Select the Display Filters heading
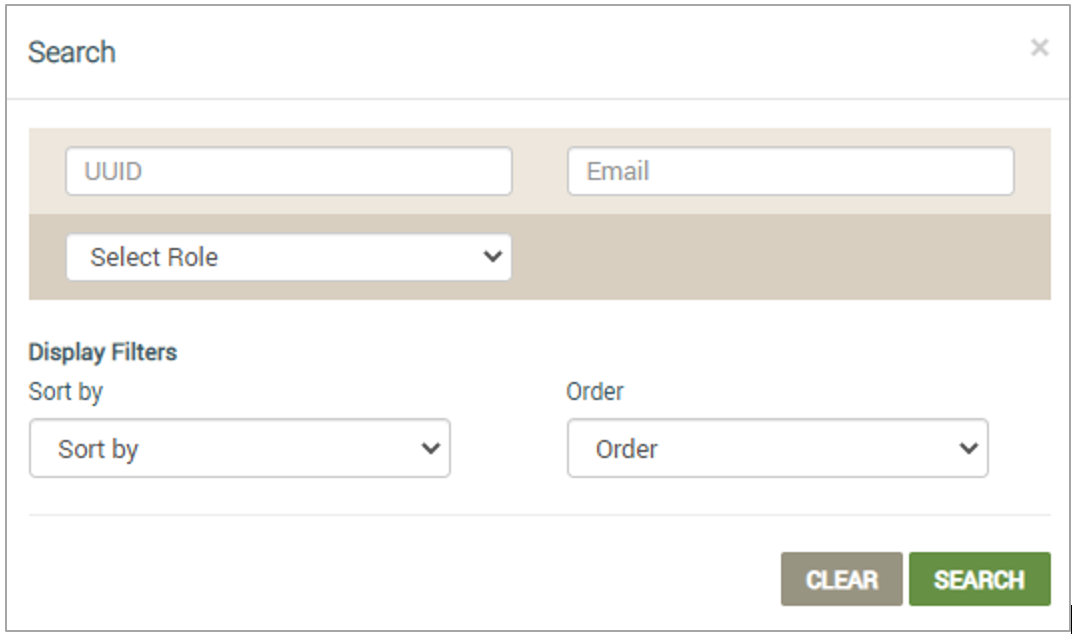 [103, 352]
